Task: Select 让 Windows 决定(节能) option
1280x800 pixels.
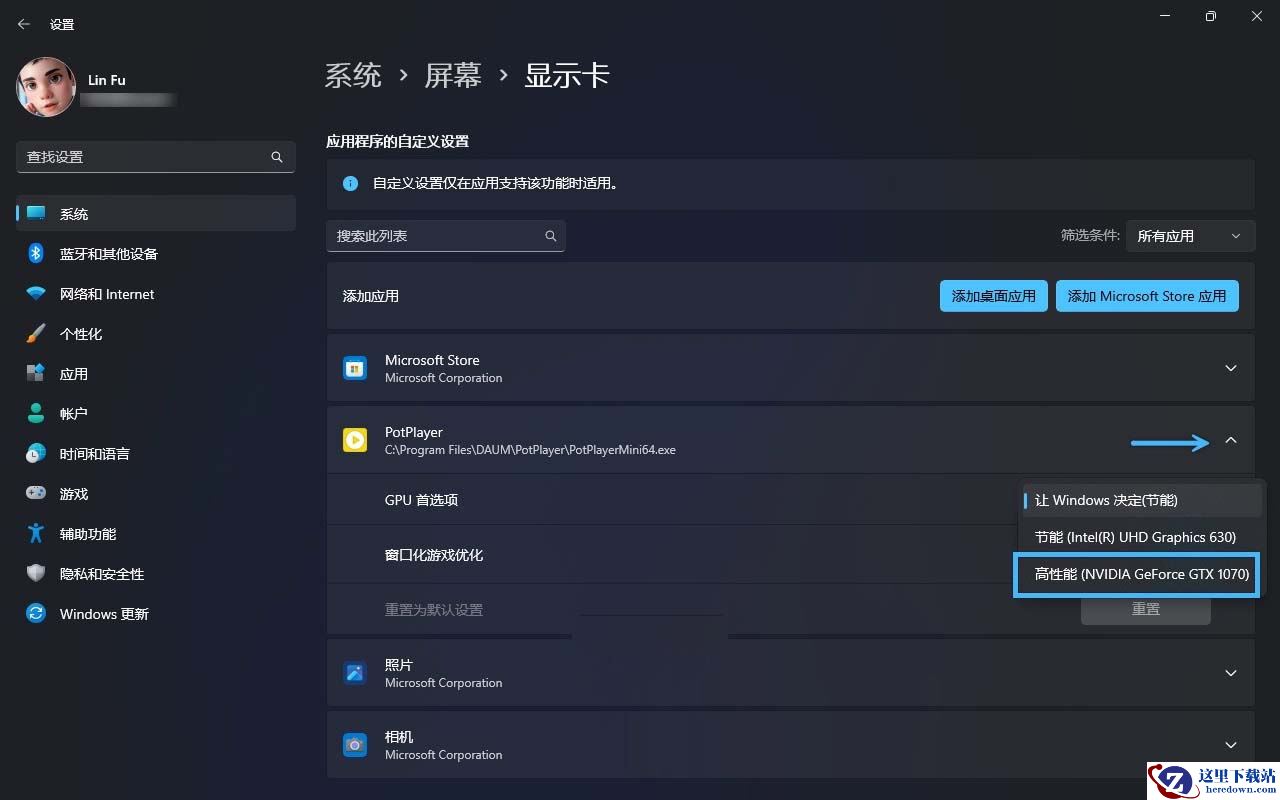Action: tap(1141, 500)
